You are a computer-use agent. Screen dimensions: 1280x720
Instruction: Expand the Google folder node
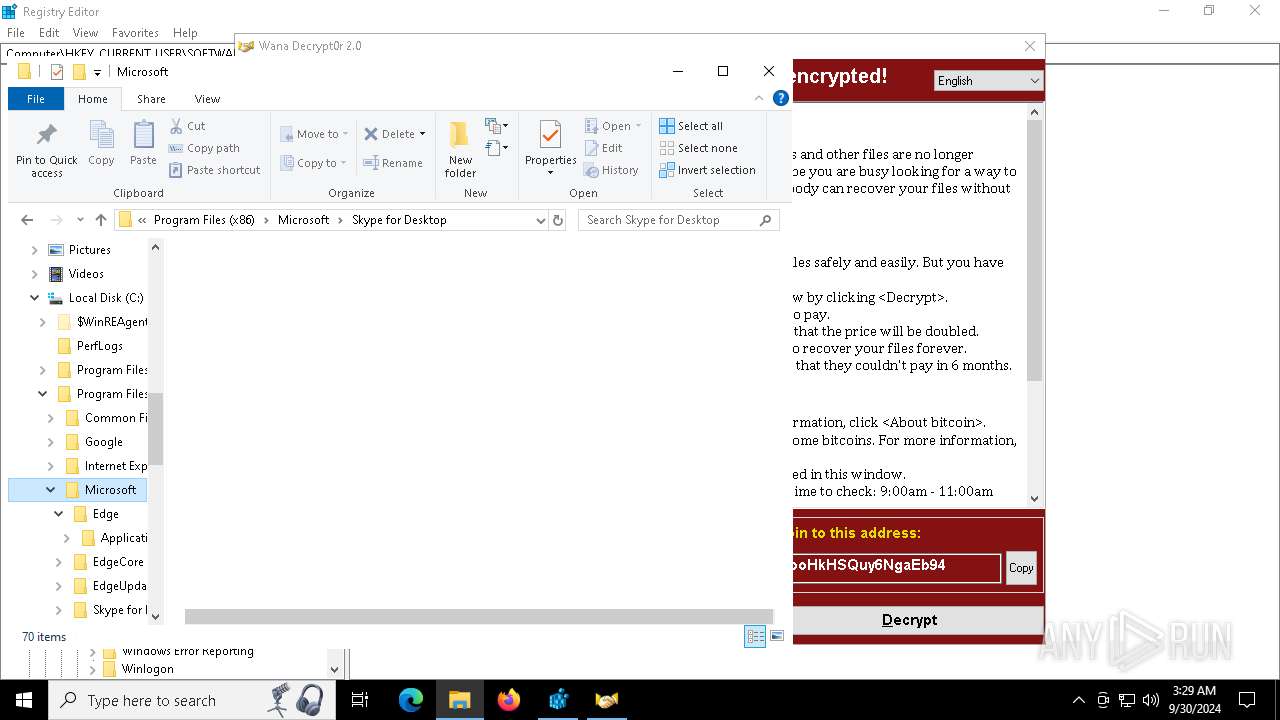pos(51,442)
